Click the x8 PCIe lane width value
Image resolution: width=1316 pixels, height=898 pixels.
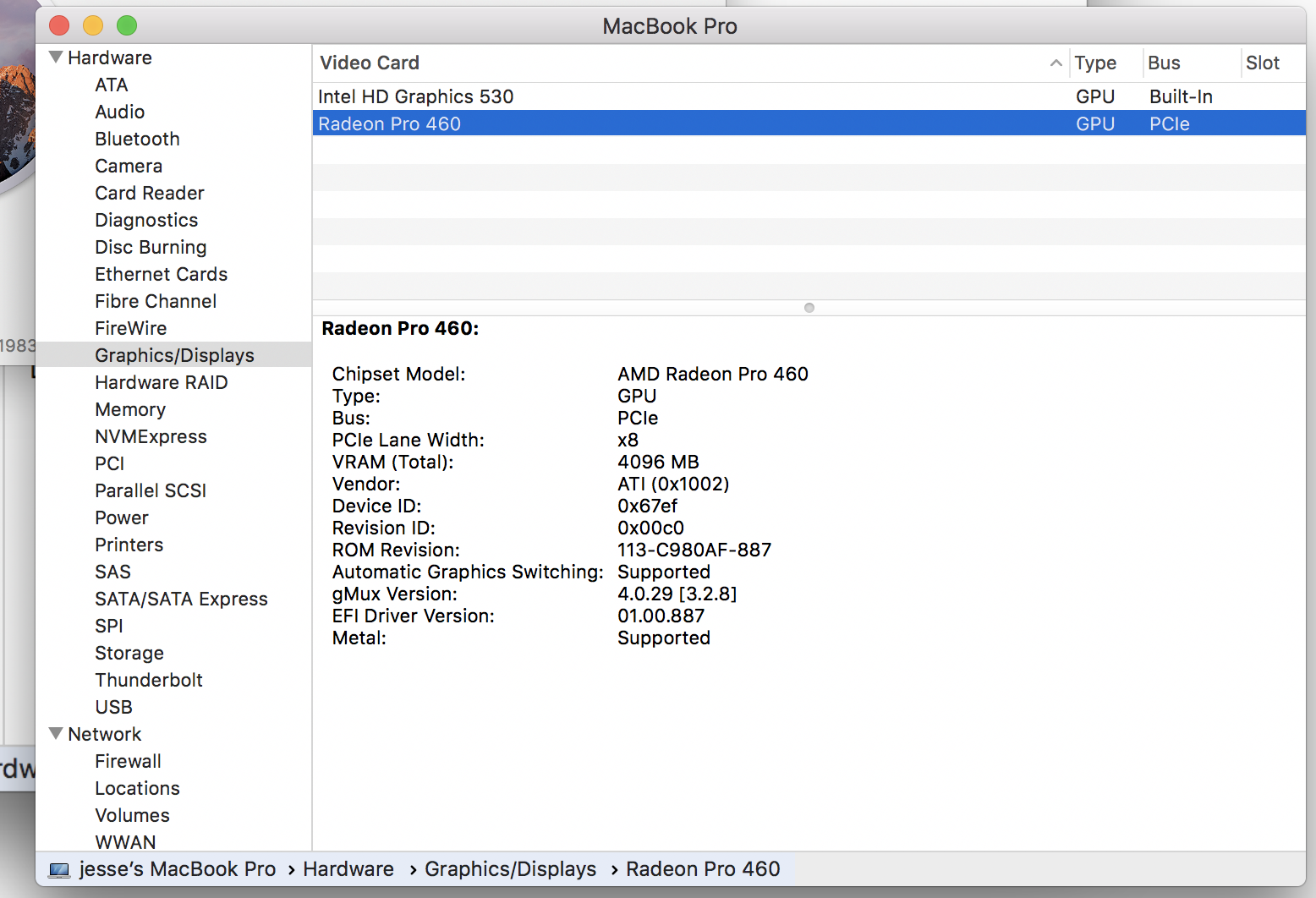coord(628,440)
